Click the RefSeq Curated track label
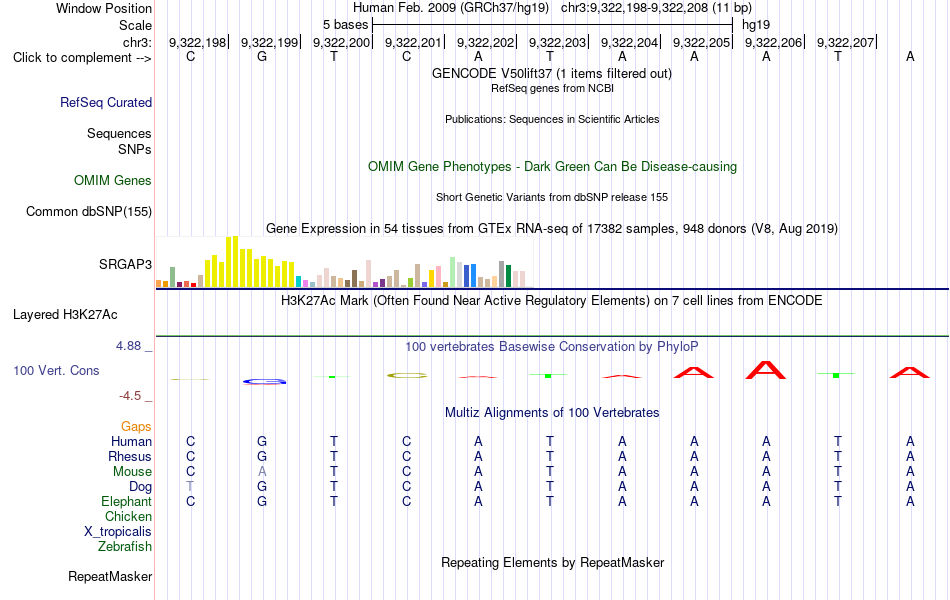This screenshot has width=950, height=600. click(x=106, y=102)
